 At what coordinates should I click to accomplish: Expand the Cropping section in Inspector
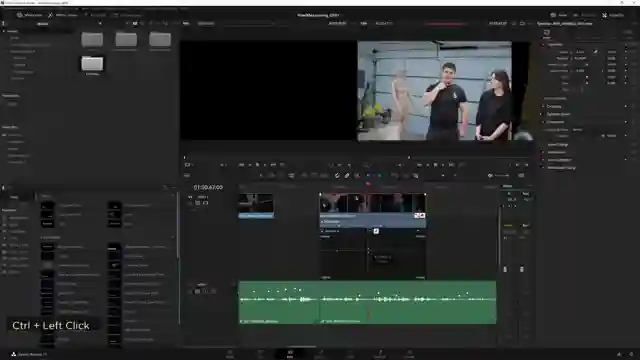point(553,107)
